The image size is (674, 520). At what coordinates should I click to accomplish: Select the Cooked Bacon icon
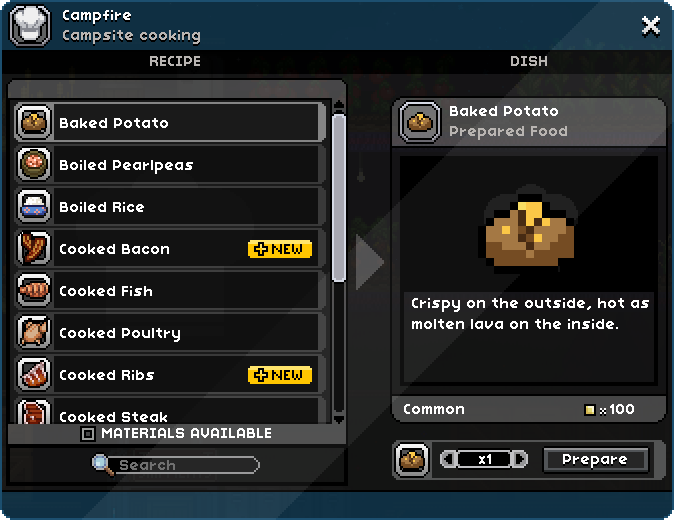[34, 248]
